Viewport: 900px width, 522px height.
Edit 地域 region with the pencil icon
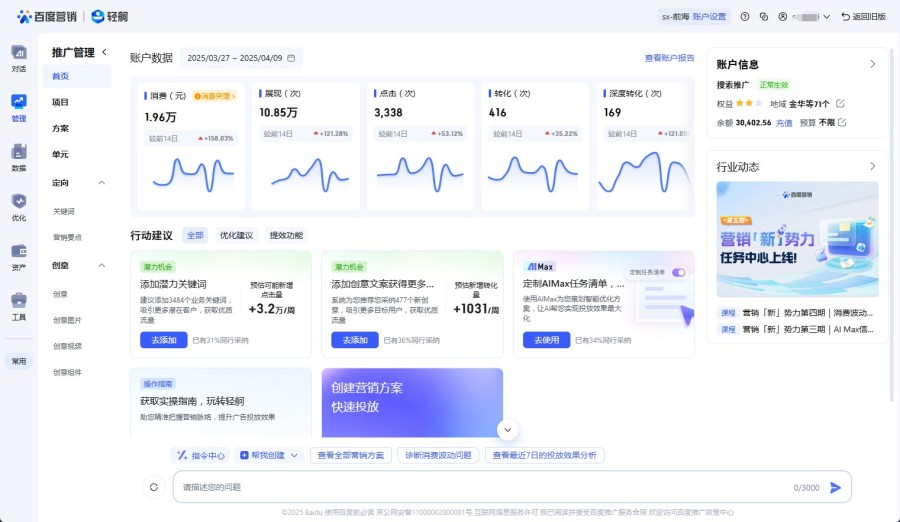[840, 104]
